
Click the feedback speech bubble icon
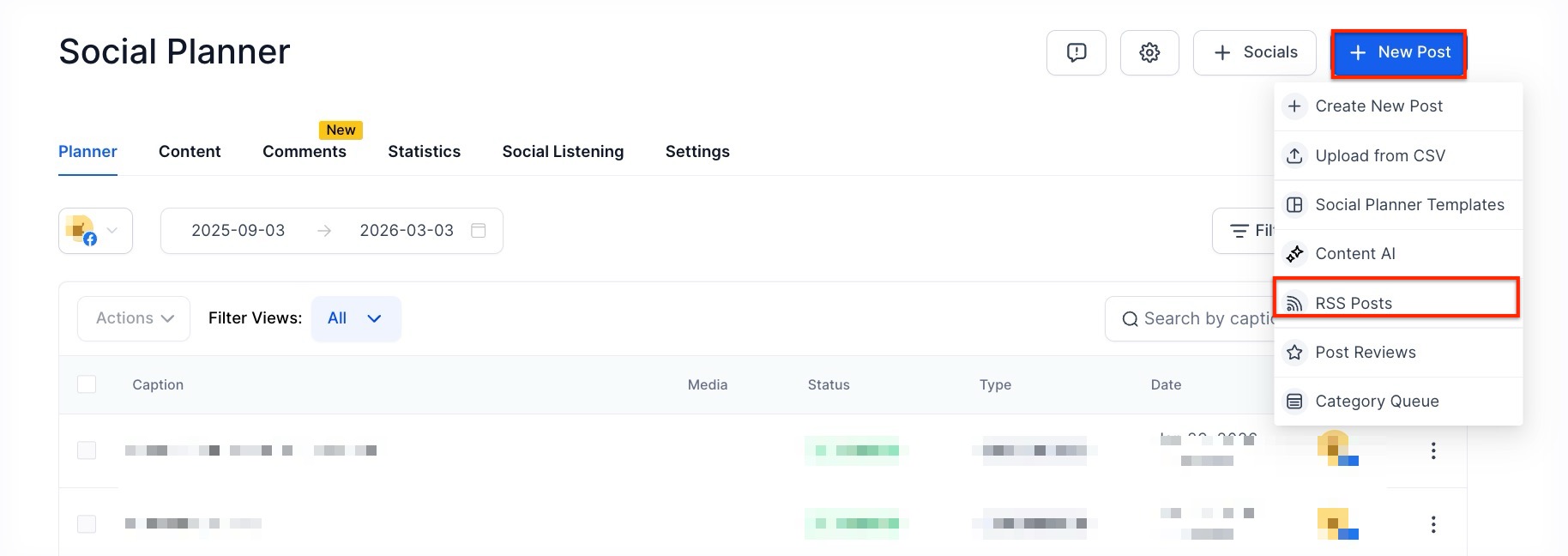click(1076, 52)
